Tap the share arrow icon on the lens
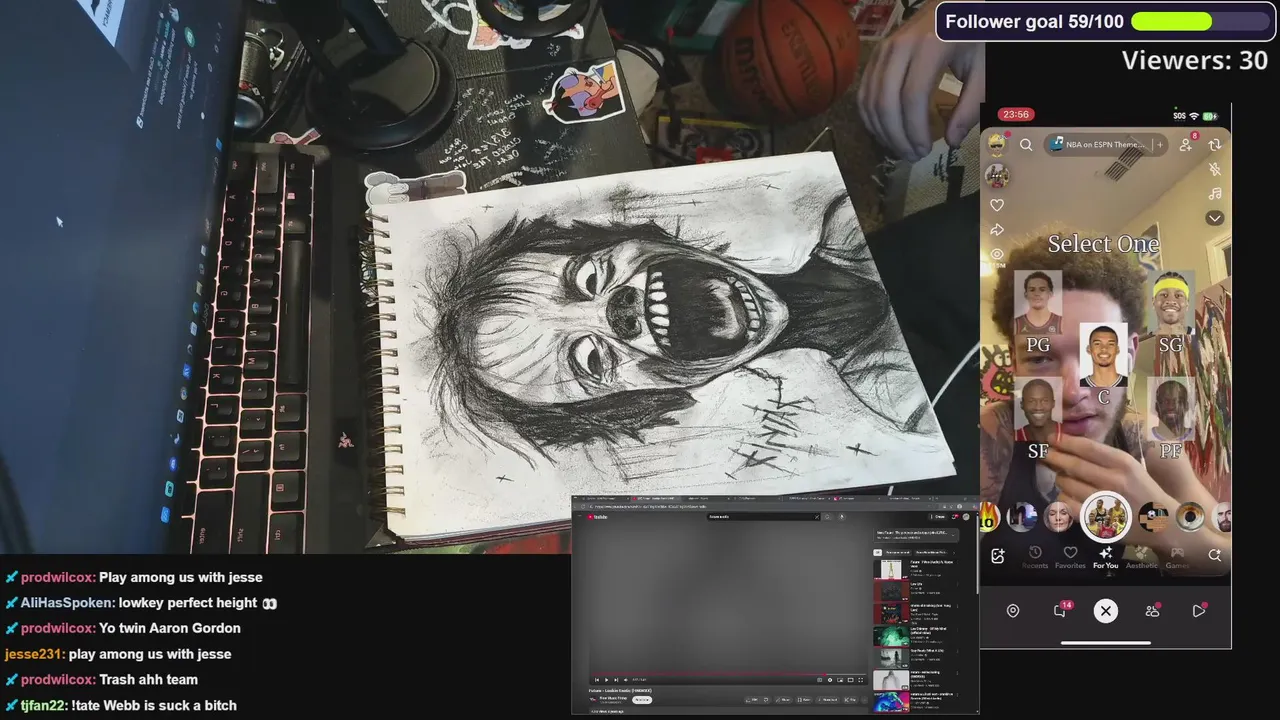Screen dimensions: 1280x720 pyautogui.click(x=997, y=230)
